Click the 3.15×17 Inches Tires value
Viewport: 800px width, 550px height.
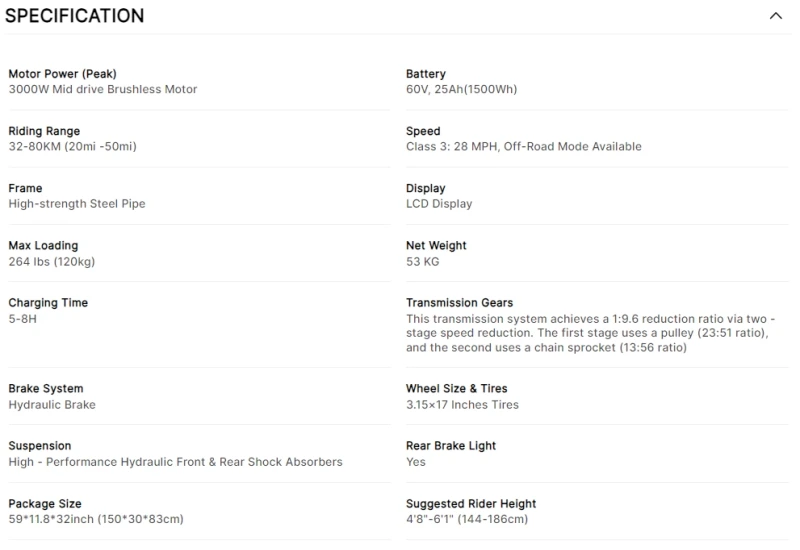[462, 405]
